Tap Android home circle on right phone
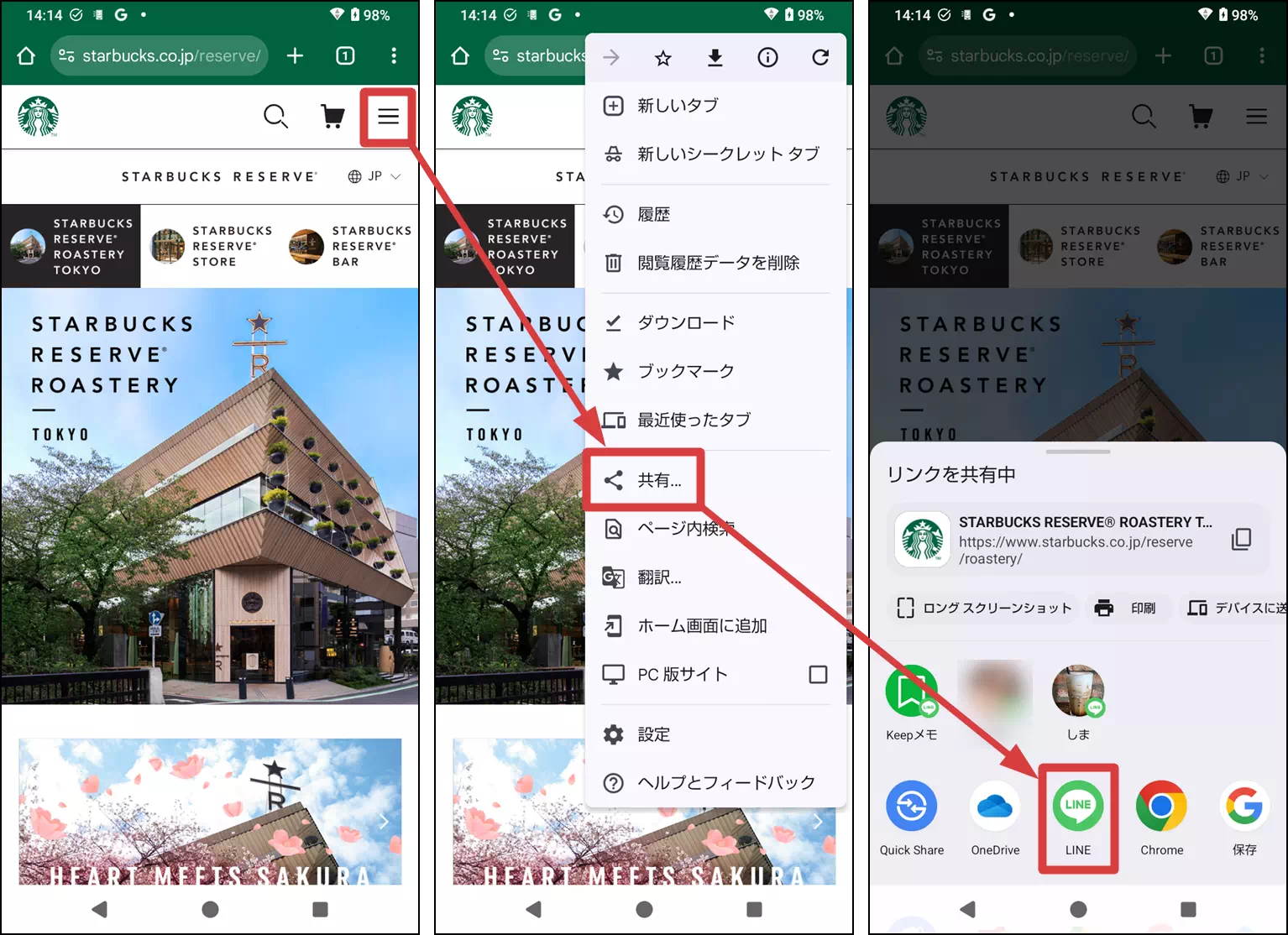The image size is (1288, 935). pos(1079,909)
